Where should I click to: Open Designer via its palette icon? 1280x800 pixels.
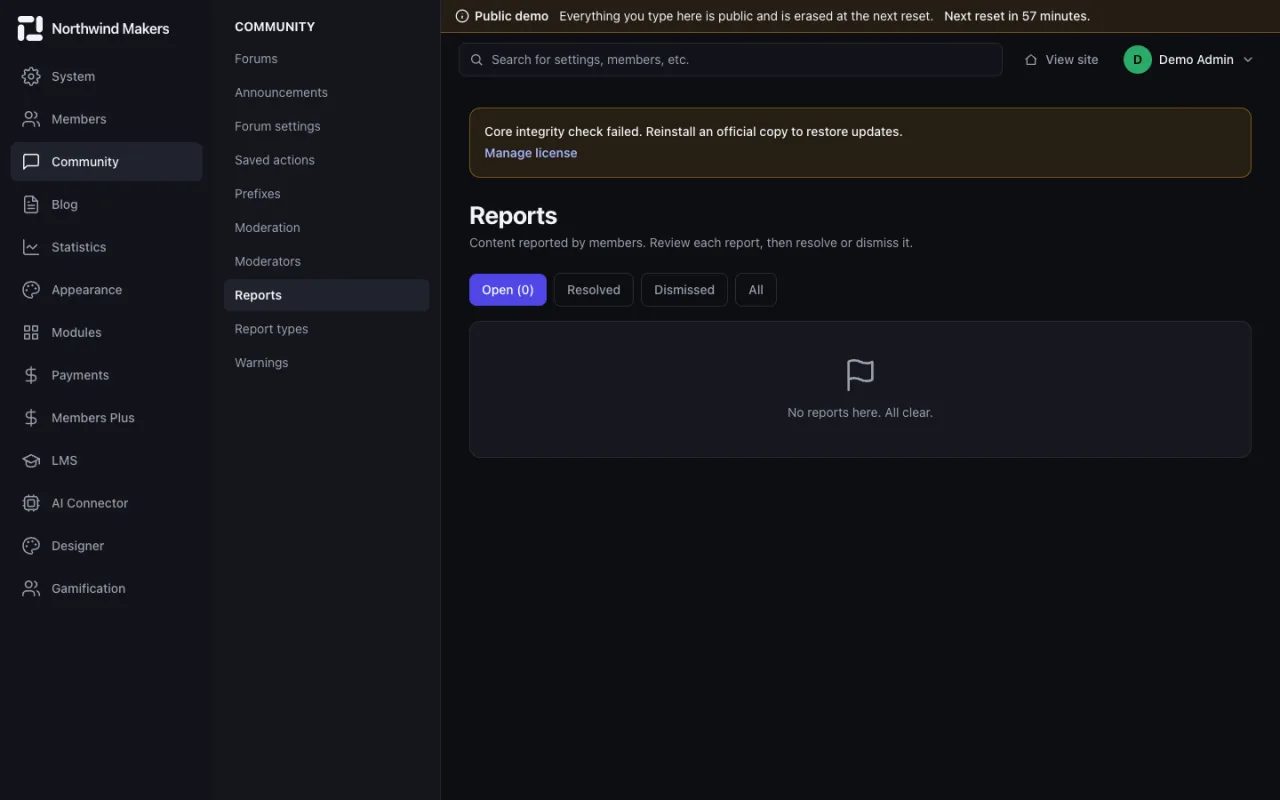pos(31,546)
